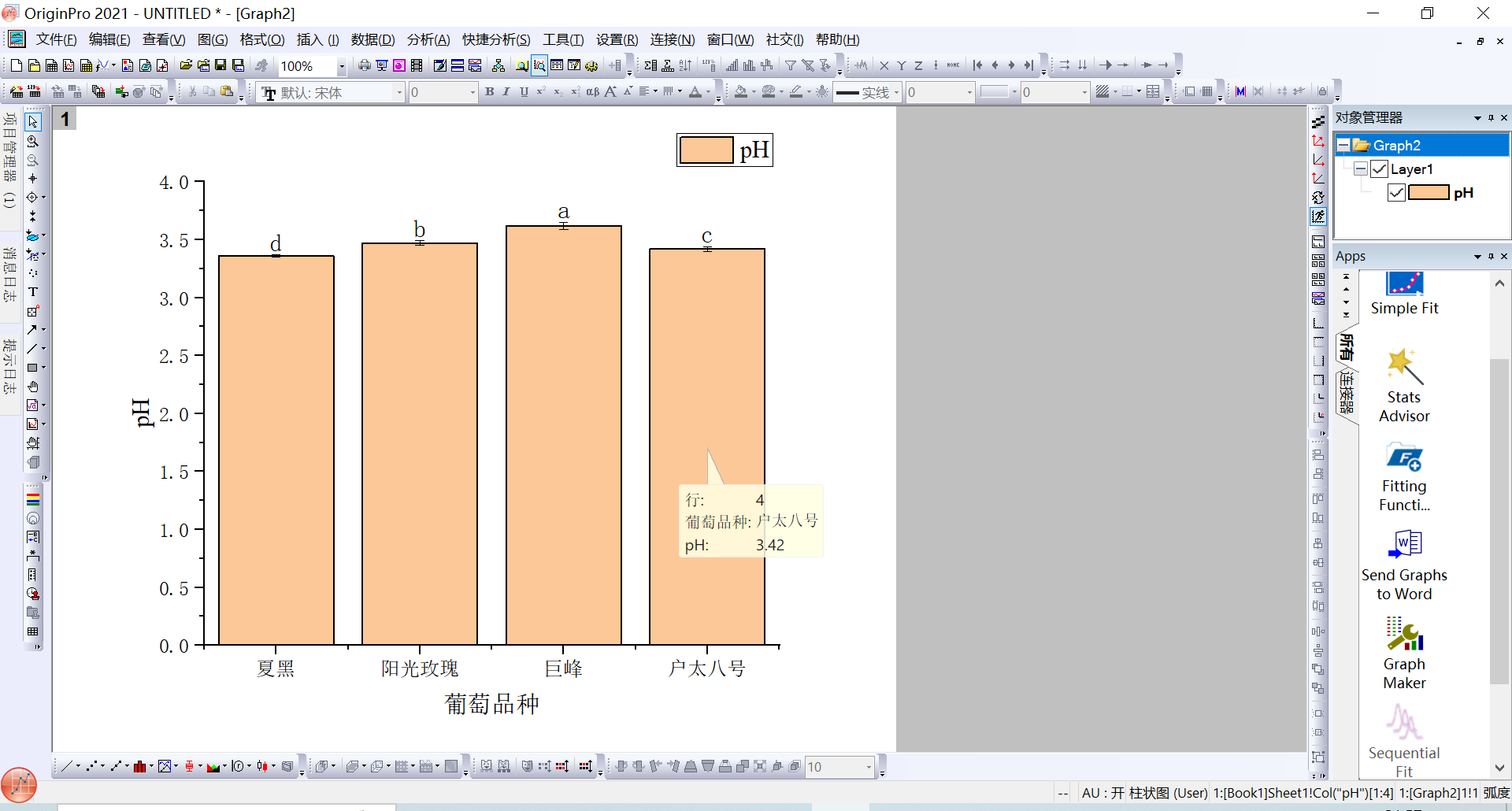Select the Text tool in left toolbar
Screen dimensions: 1512x811
coord(33,292)
